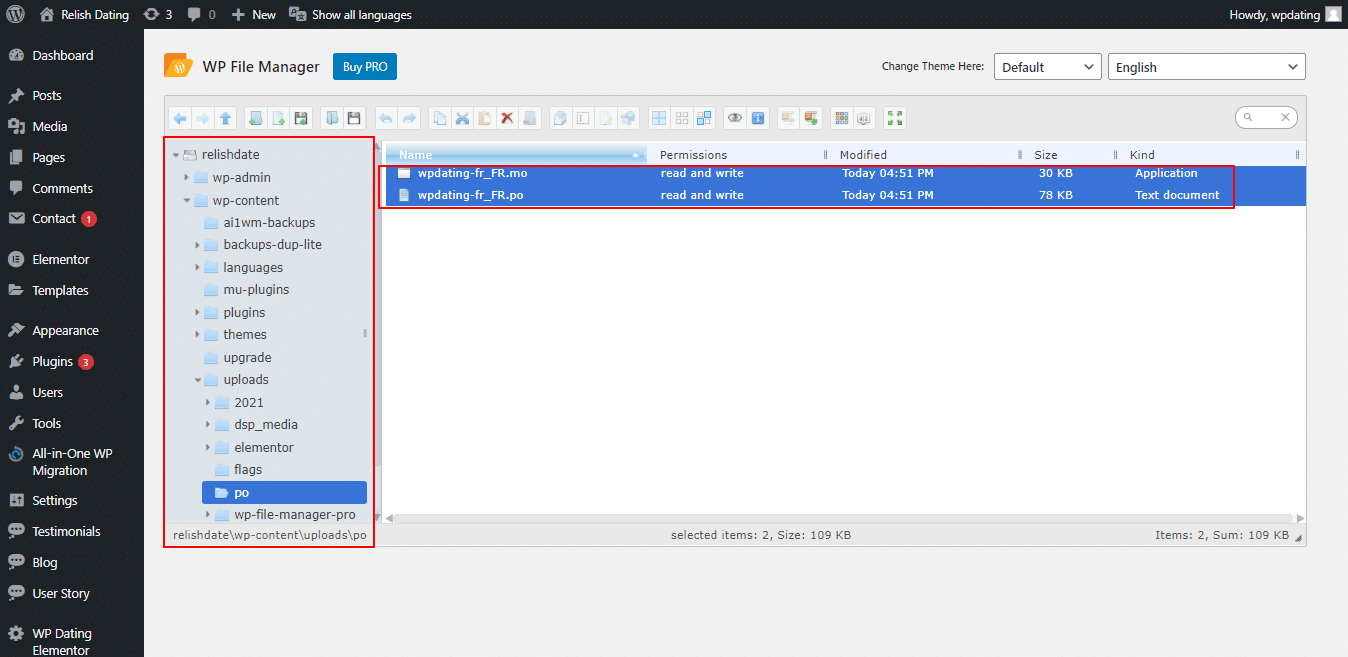Delete selected files with red X icon
Screen dimensions: 1348x657
[x=507, y=118]
